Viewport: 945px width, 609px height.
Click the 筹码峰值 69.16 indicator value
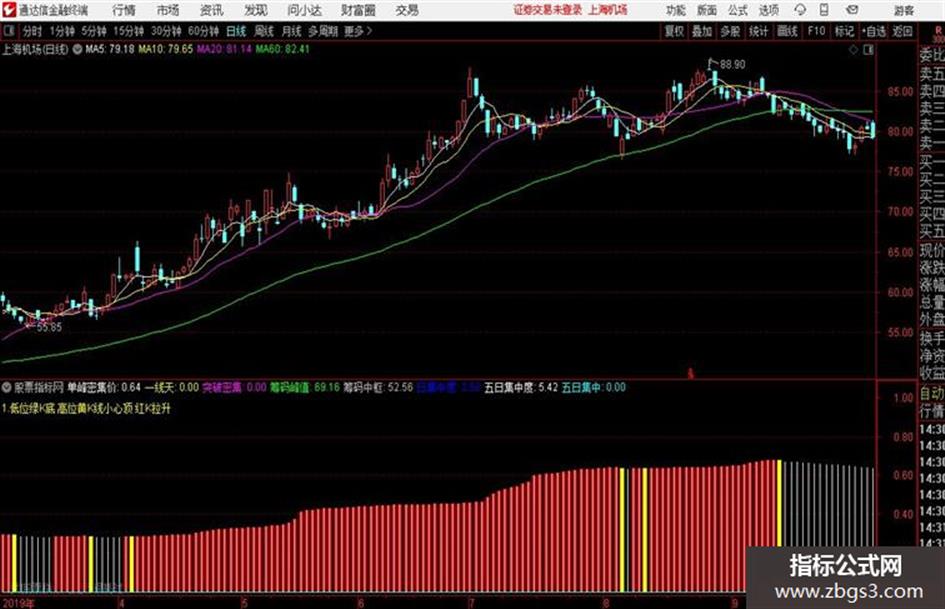point(304,387)
